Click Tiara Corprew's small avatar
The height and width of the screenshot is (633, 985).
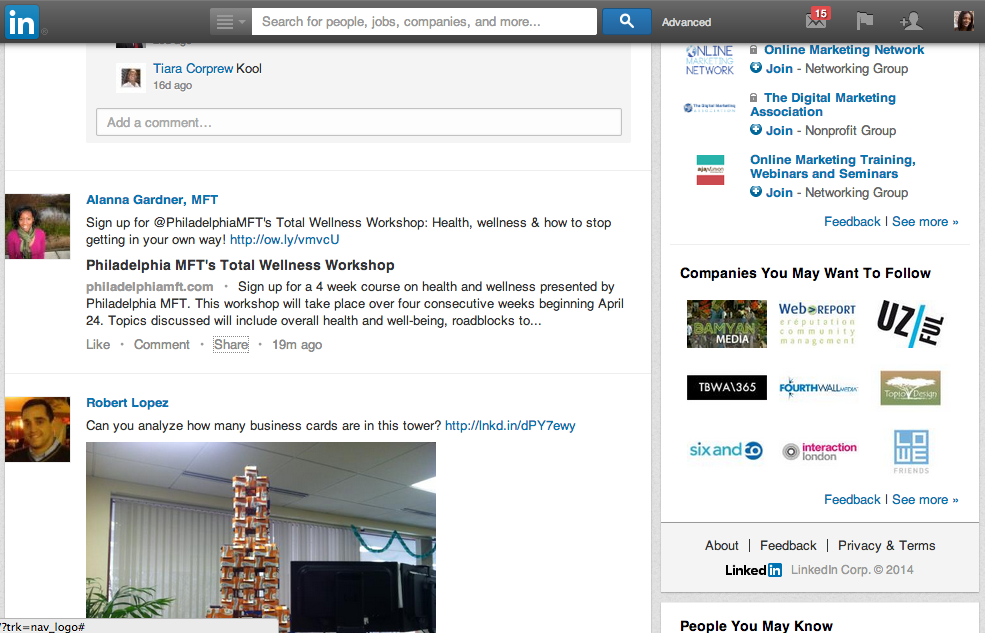click(x=131, y=78)
